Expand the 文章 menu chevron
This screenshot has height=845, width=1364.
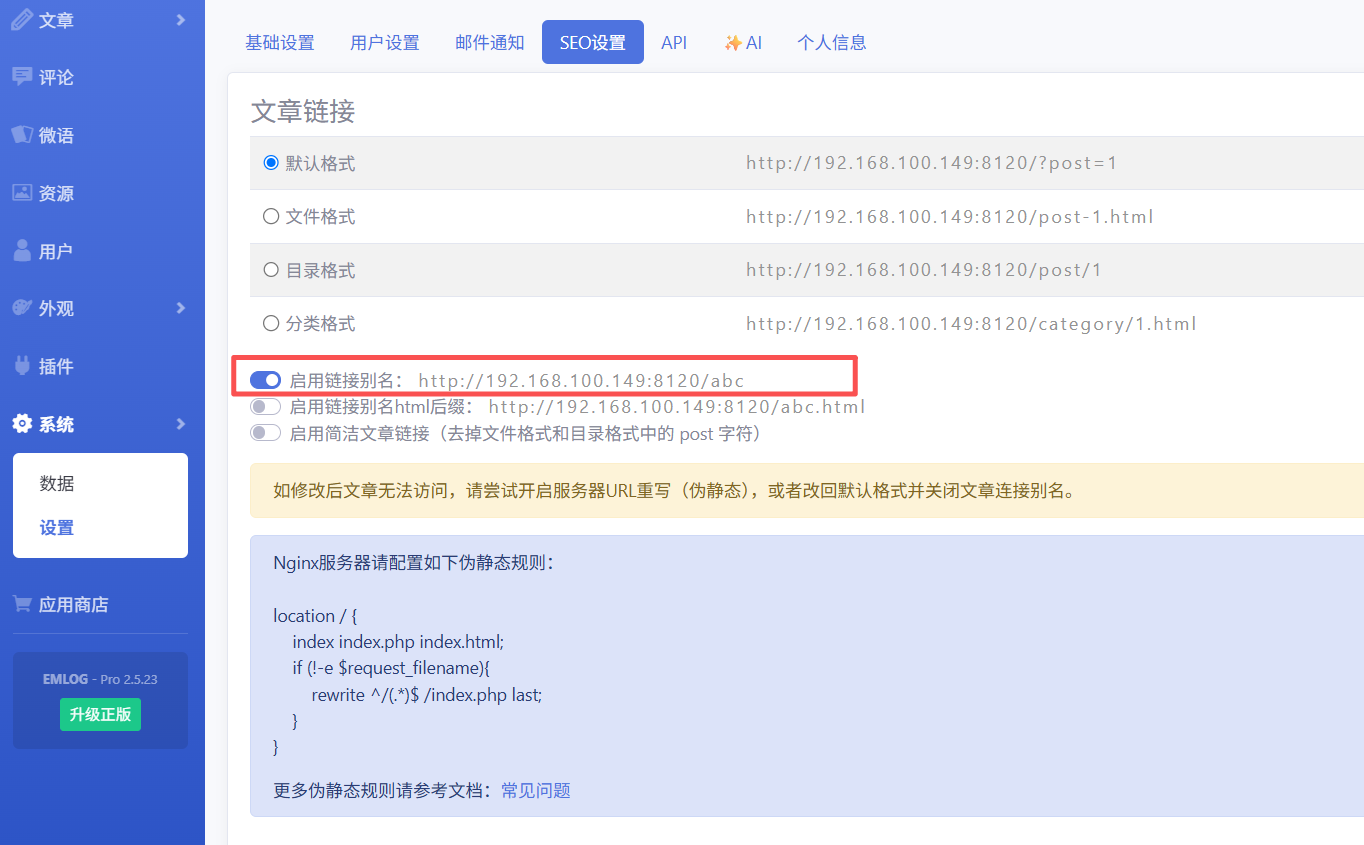click(x=181, y=19)
